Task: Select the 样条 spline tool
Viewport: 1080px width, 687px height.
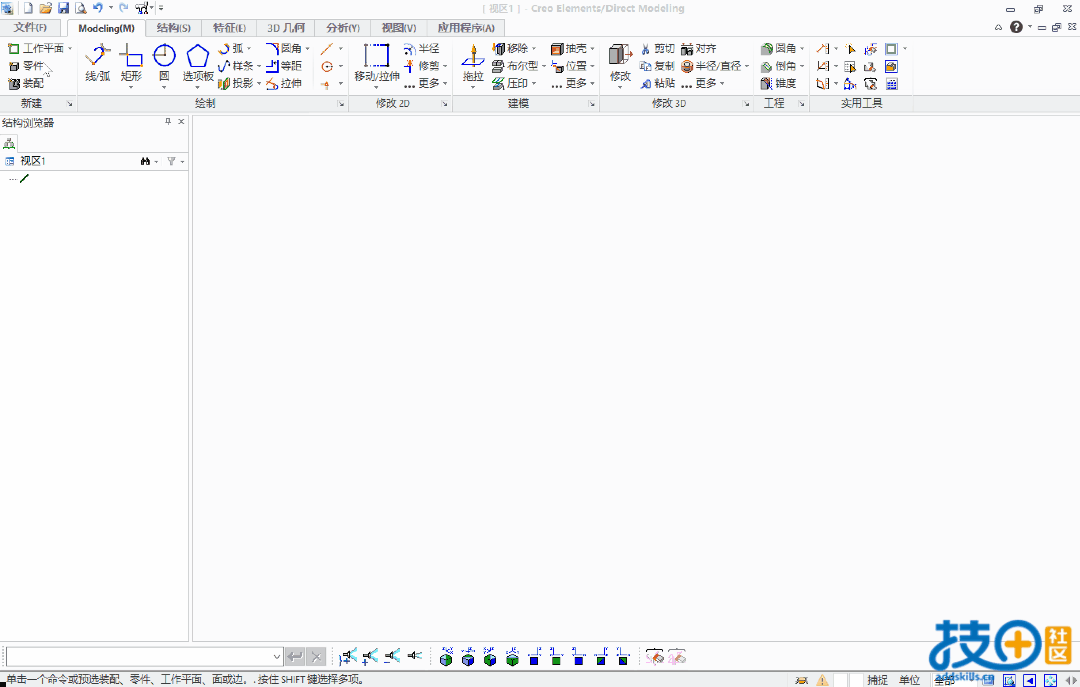Action: 236,66
